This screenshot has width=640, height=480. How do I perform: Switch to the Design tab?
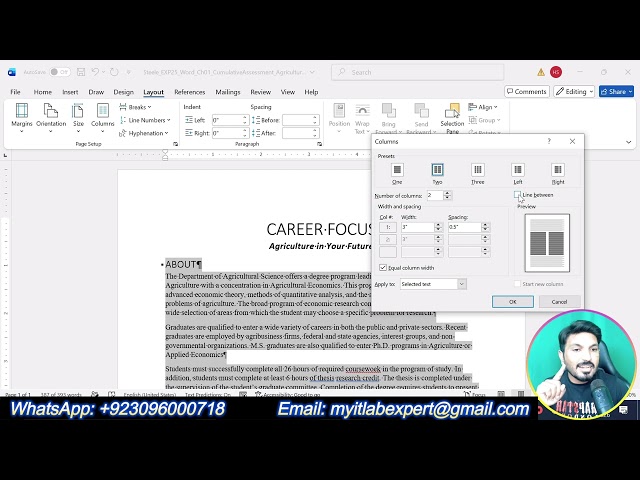(124, 92)
